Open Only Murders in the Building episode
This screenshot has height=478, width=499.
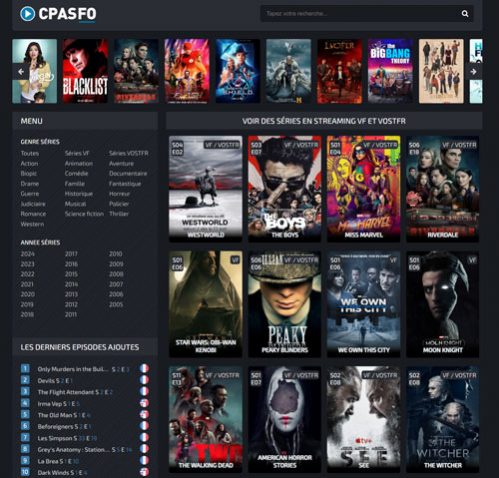(83, 369)
